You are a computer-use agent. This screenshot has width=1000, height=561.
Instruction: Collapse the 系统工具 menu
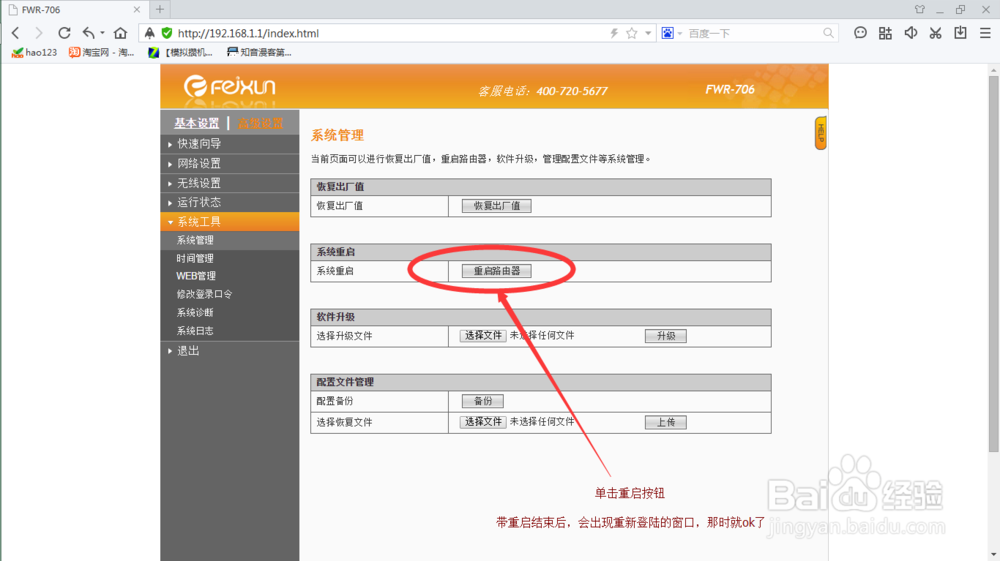click(230, 221)
